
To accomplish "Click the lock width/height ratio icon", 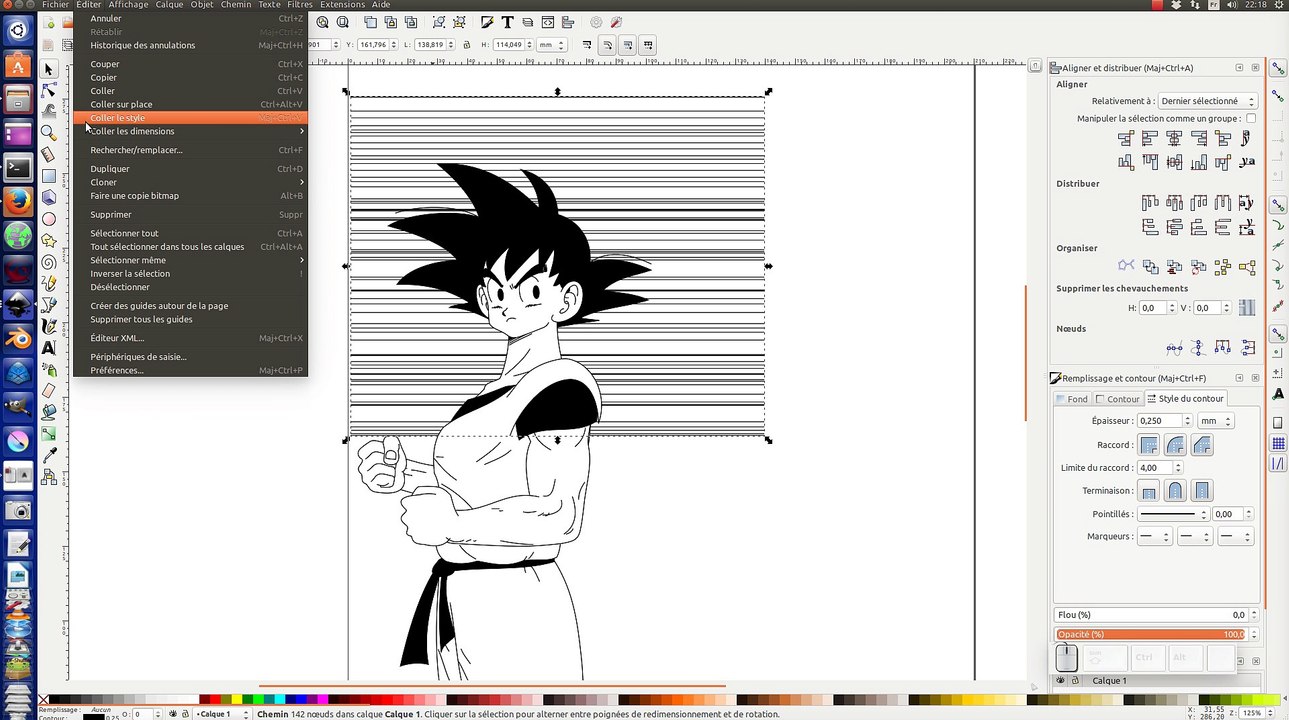I will 467,45.
